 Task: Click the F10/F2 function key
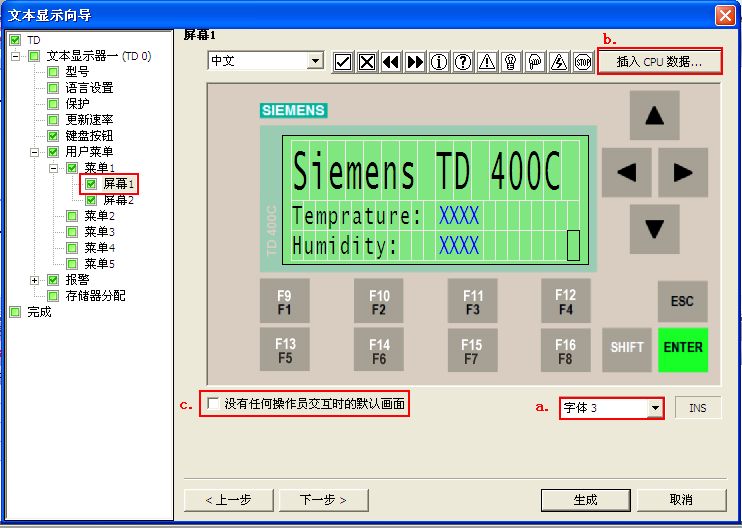[379, 301]
